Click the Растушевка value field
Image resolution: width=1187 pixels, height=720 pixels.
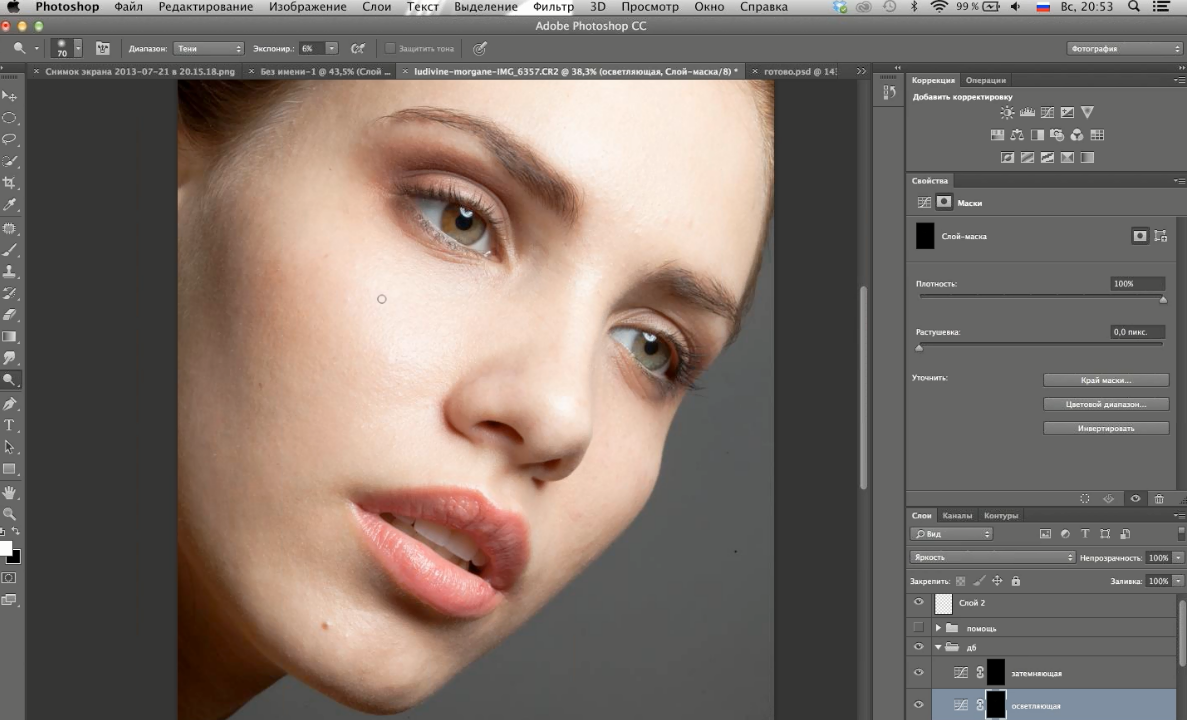(1137, 332)
